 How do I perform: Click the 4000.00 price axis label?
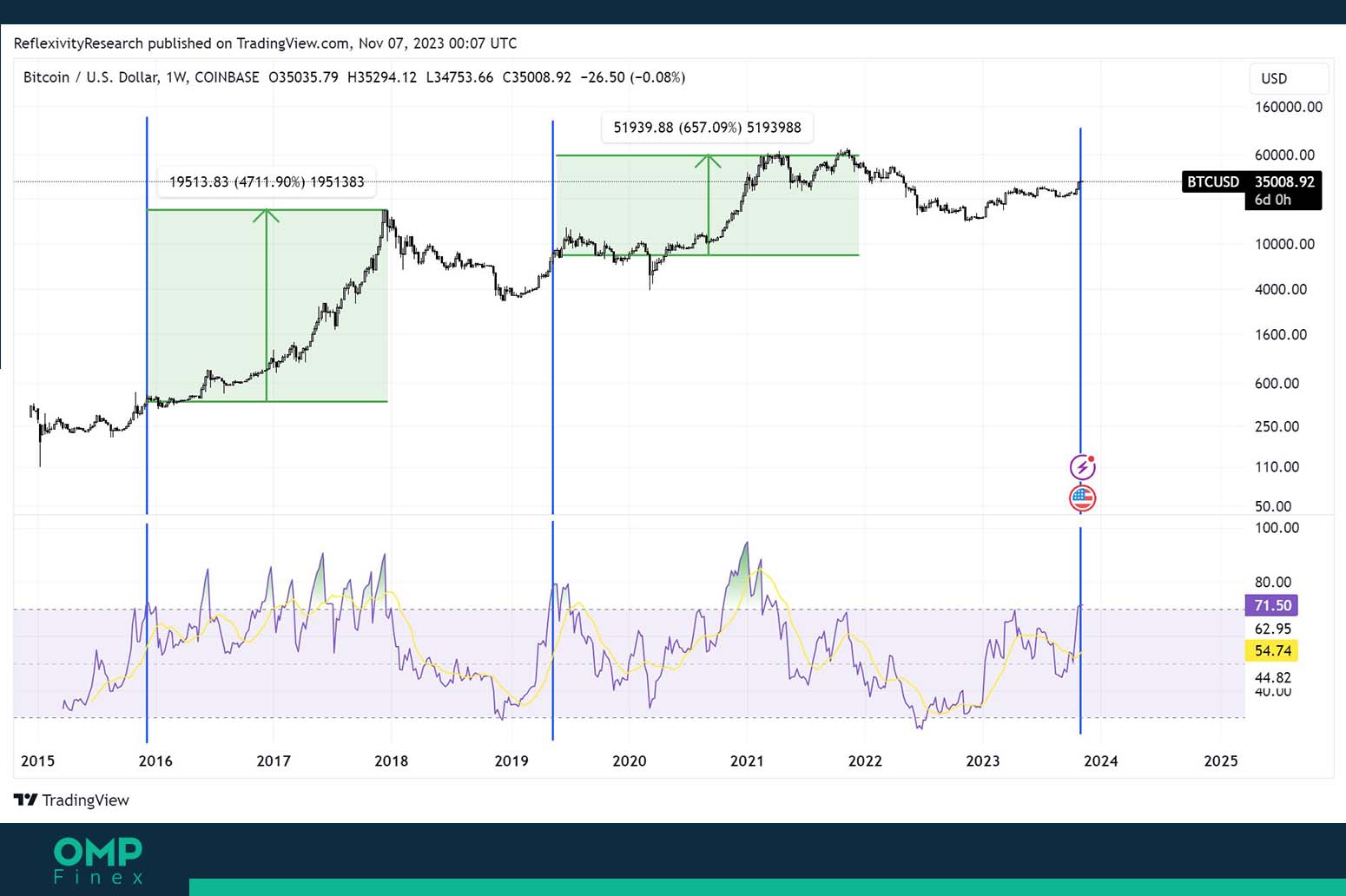click(x=1281, y=289)
